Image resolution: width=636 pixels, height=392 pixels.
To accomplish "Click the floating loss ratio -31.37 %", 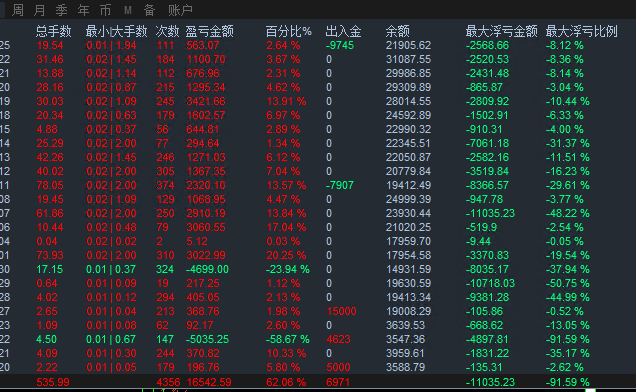I will point(567,143).
